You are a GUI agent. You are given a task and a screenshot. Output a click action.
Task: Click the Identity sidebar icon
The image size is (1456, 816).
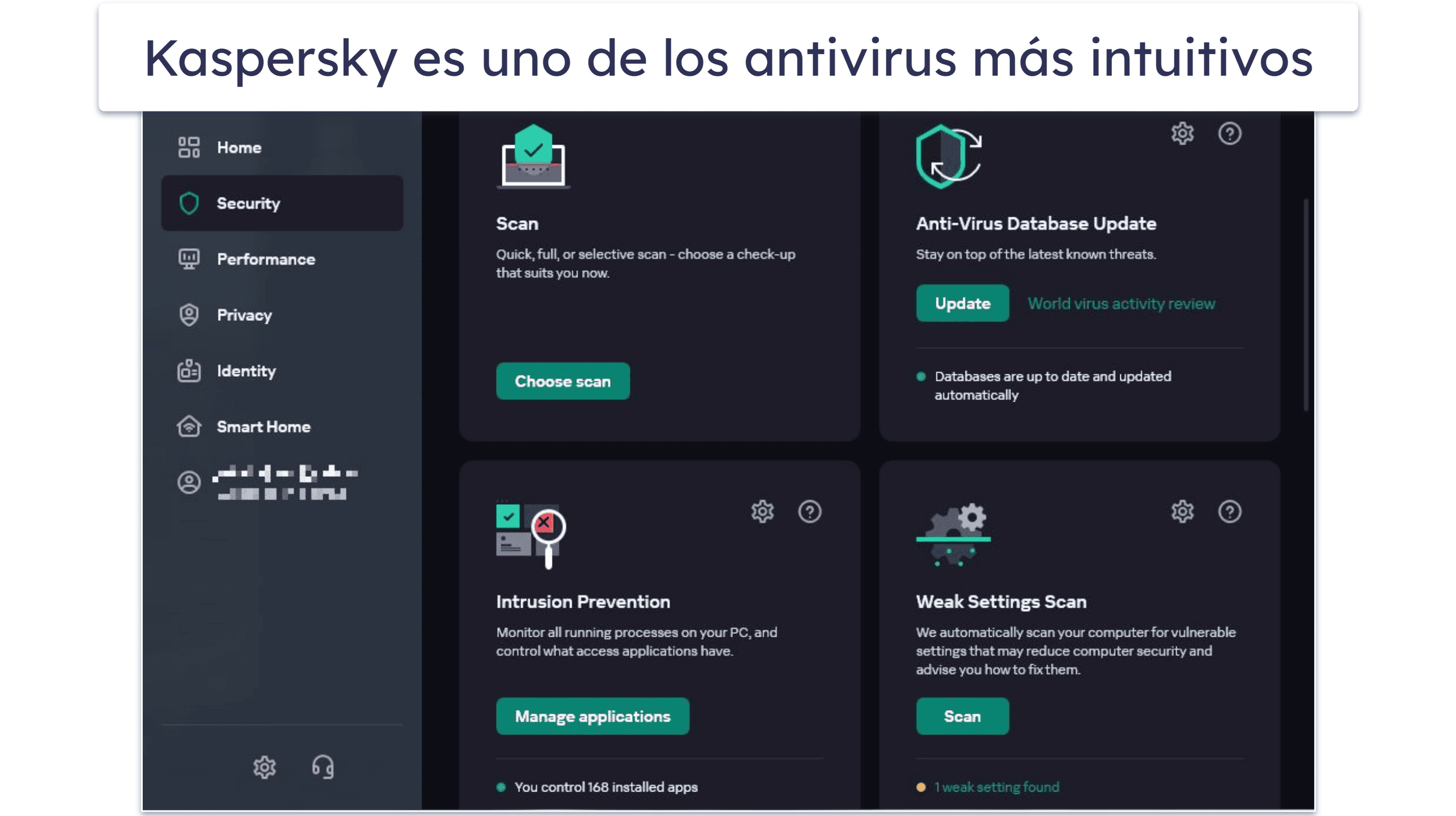[188, 370]
